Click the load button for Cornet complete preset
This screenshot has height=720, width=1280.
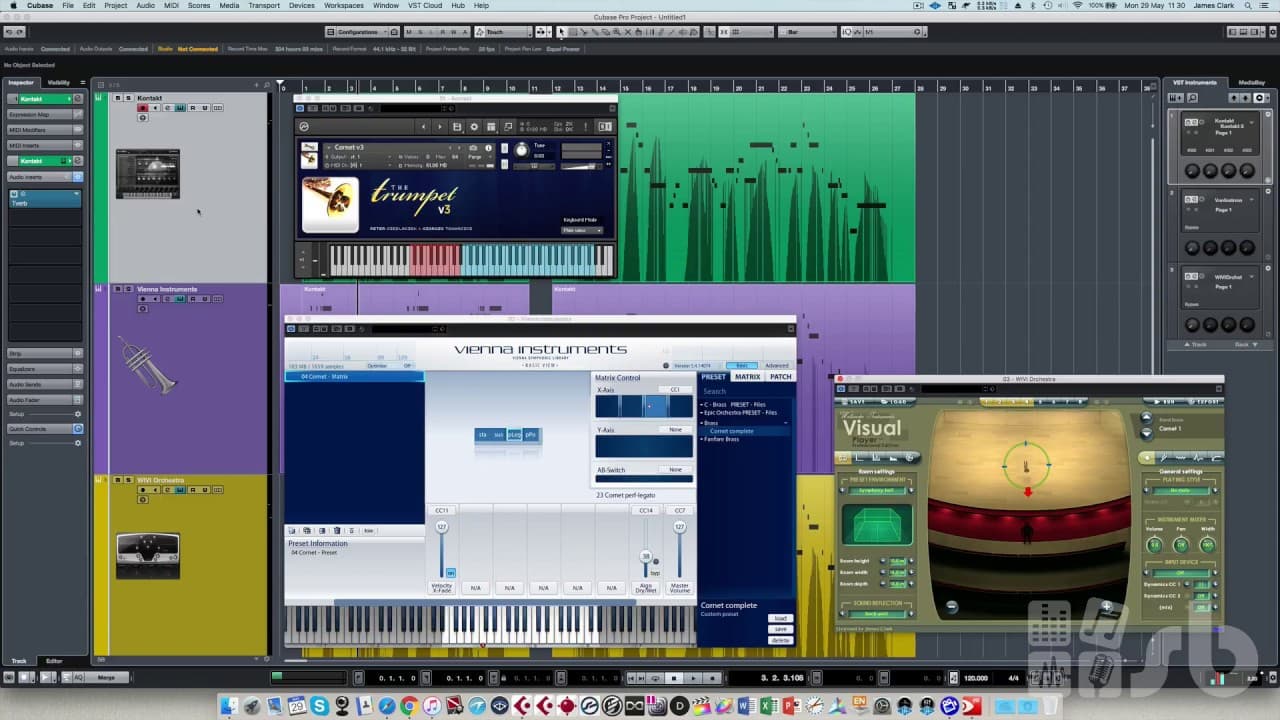pos(781,619)
